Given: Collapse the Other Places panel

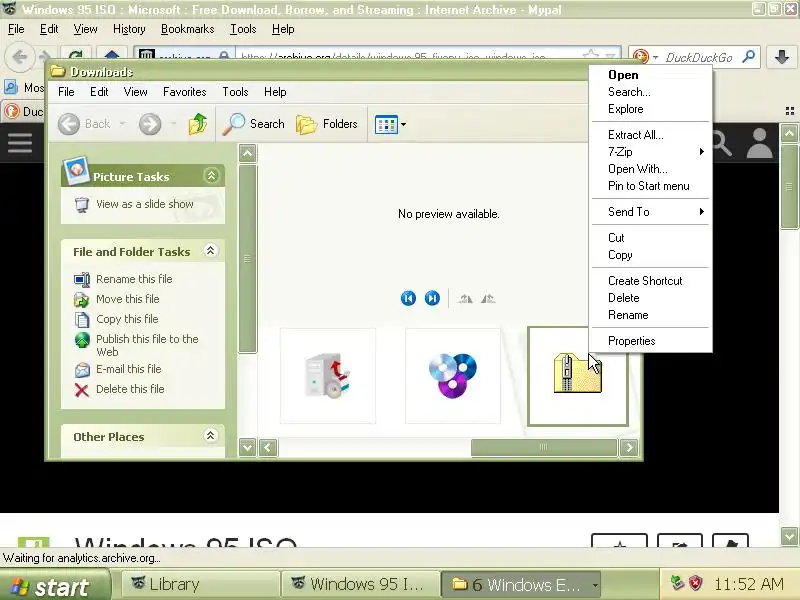Looking at the screenshot, I should pos(210,435).
